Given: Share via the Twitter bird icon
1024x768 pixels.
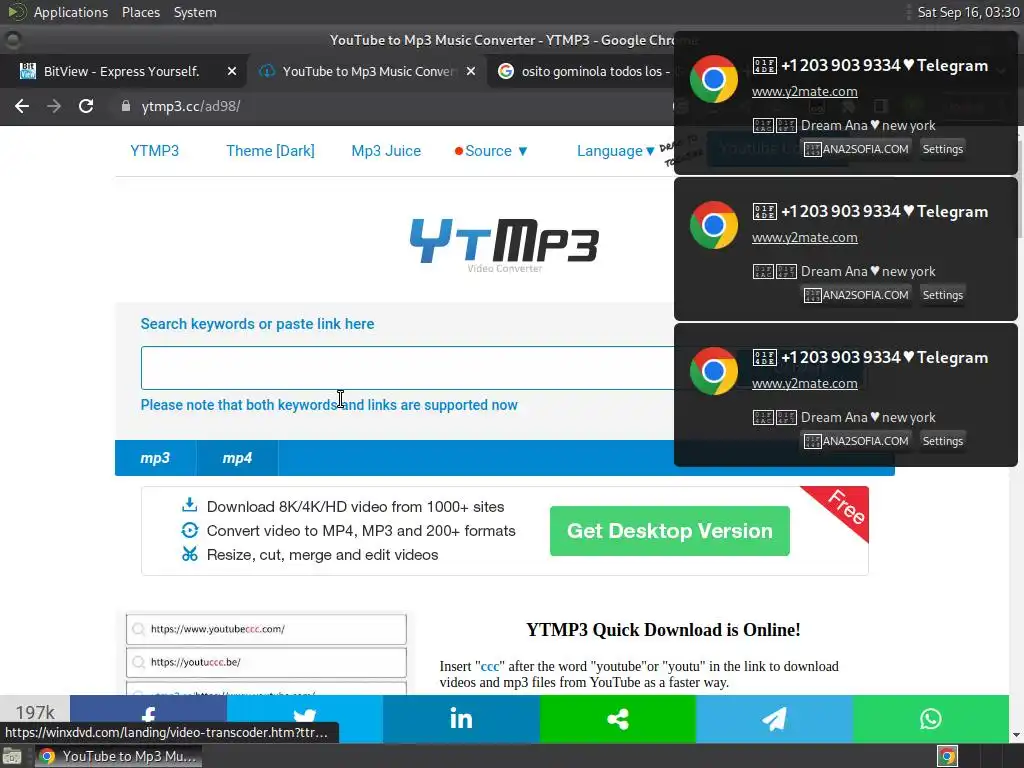Looking at the screenshot, I should [304, 719].
